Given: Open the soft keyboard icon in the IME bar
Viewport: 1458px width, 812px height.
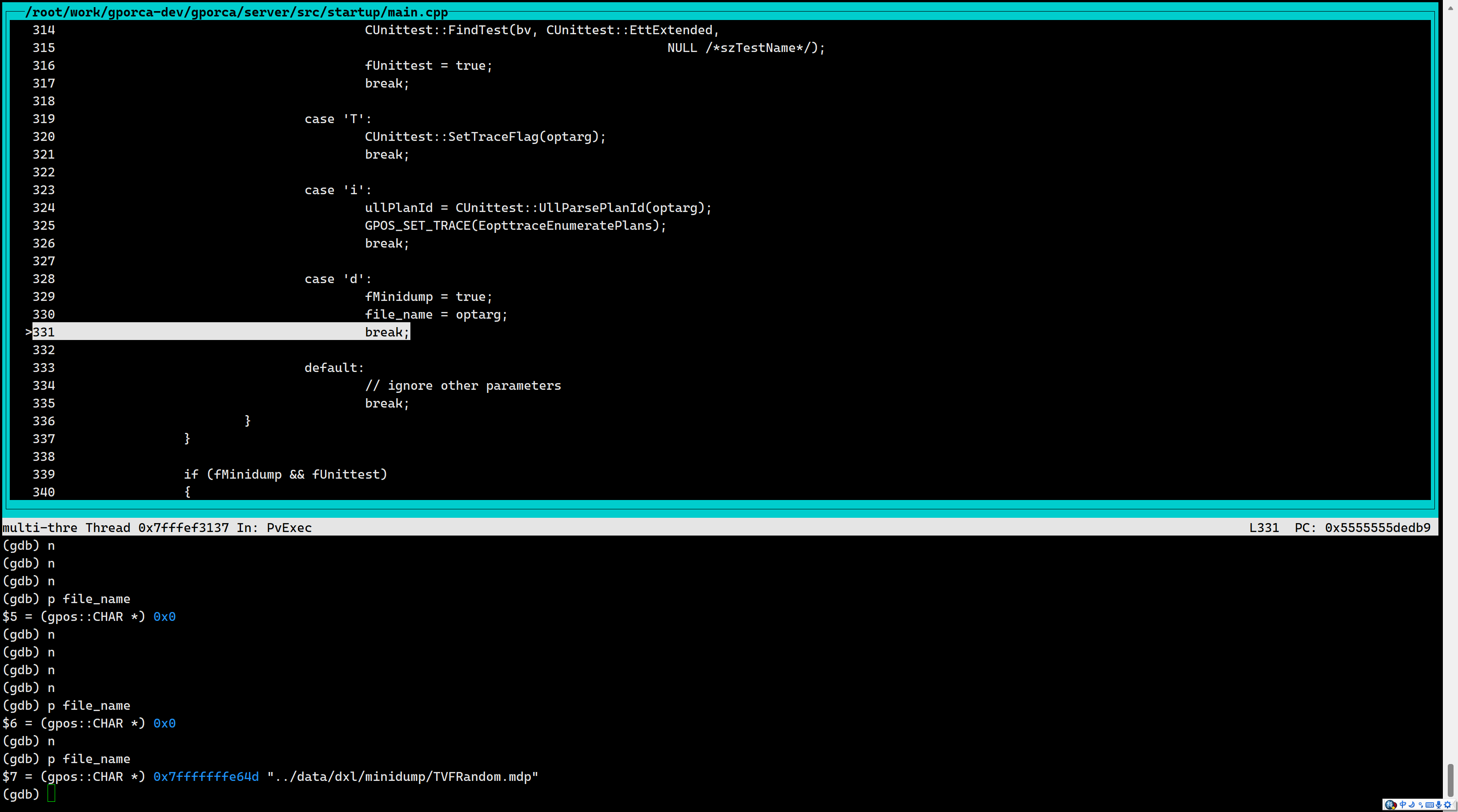Looking at the screenshot, I should pyautogui.click(x=1430, y=805).
